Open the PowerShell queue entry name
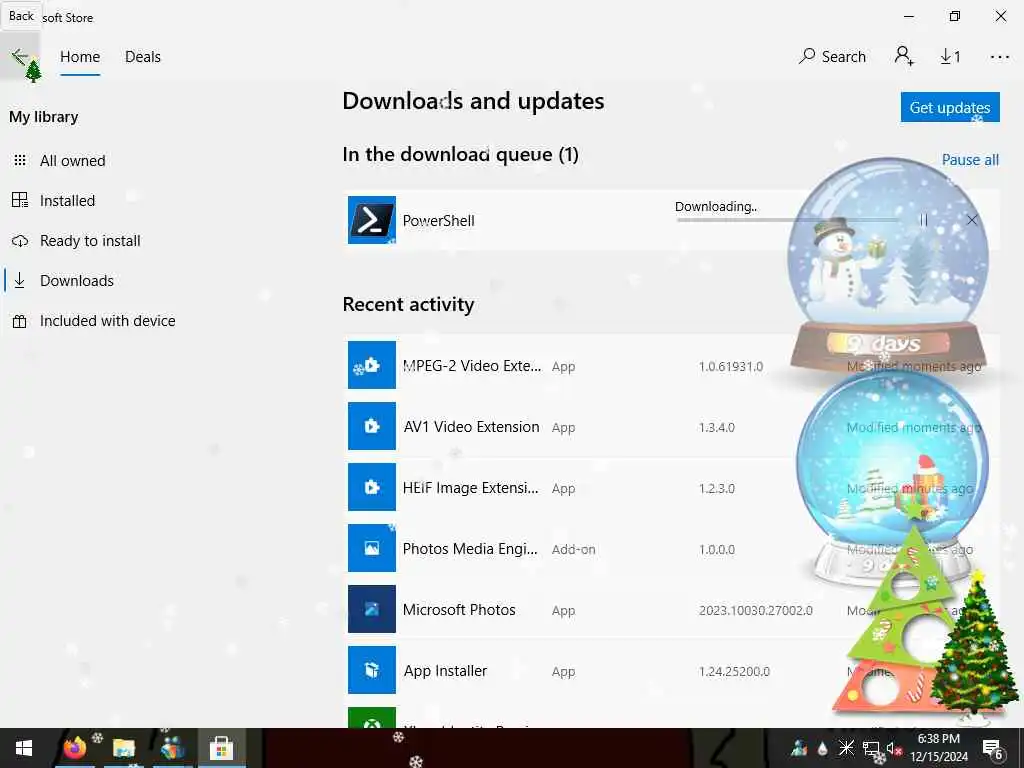Image resolution: width=1024 pixels, height=768 pixels. [438, 221]
